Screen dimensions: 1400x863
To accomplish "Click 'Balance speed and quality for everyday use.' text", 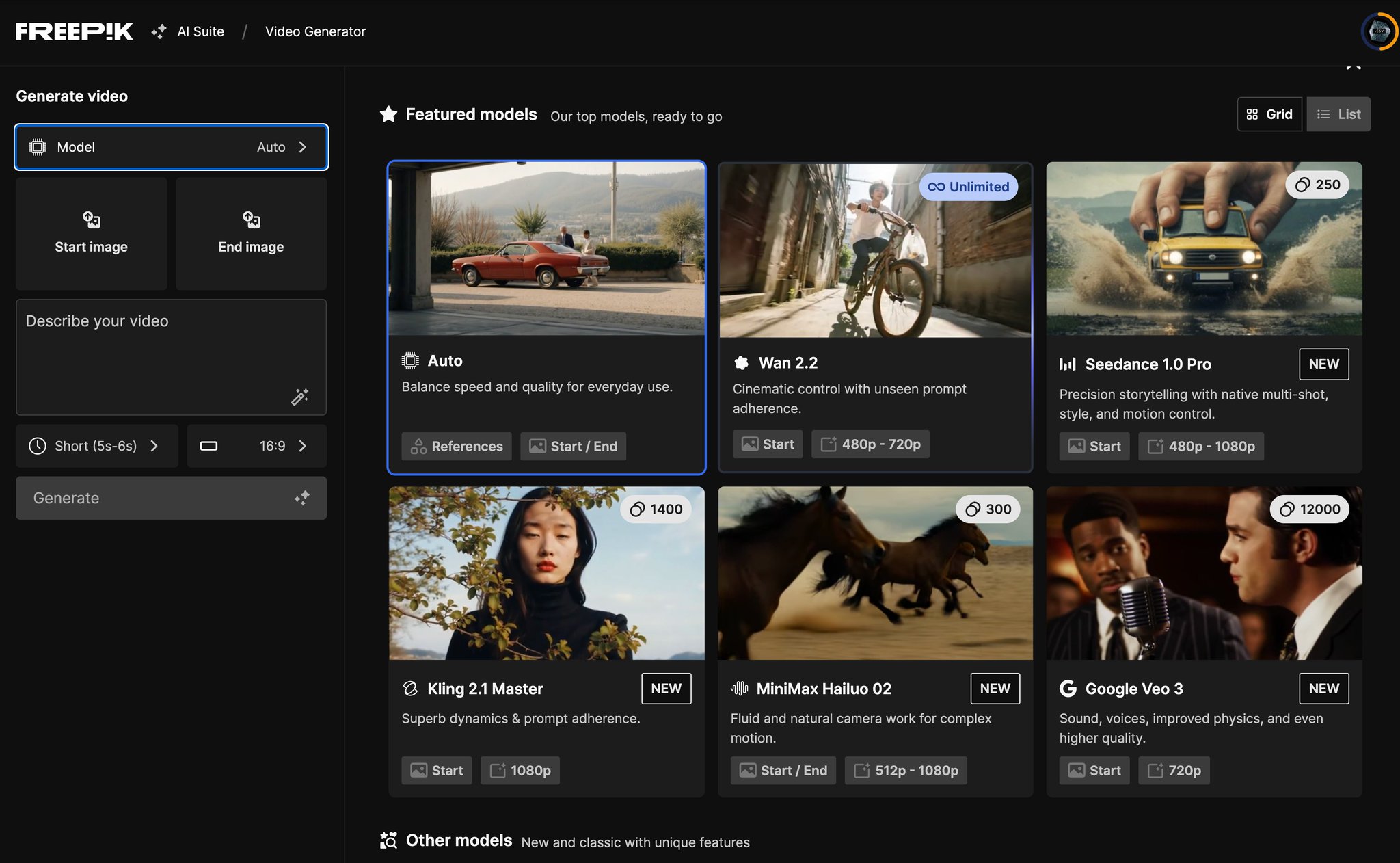I will (x=537, y=387).
